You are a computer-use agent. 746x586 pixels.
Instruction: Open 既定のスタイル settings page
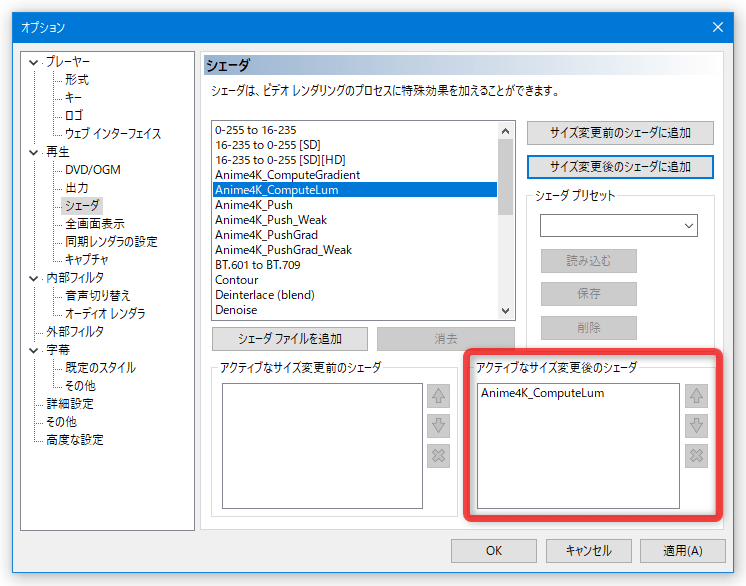tap(100, 368)
